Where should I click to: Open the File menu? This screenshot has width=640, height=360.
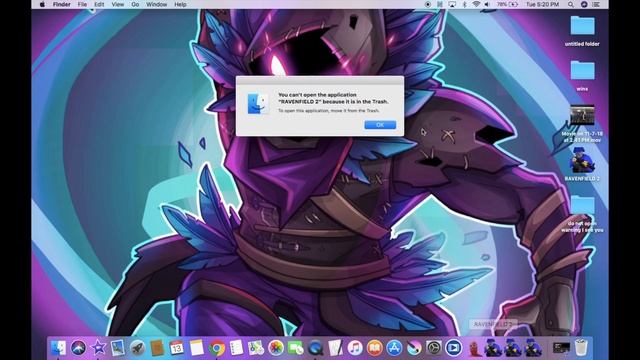click(82, 4)
